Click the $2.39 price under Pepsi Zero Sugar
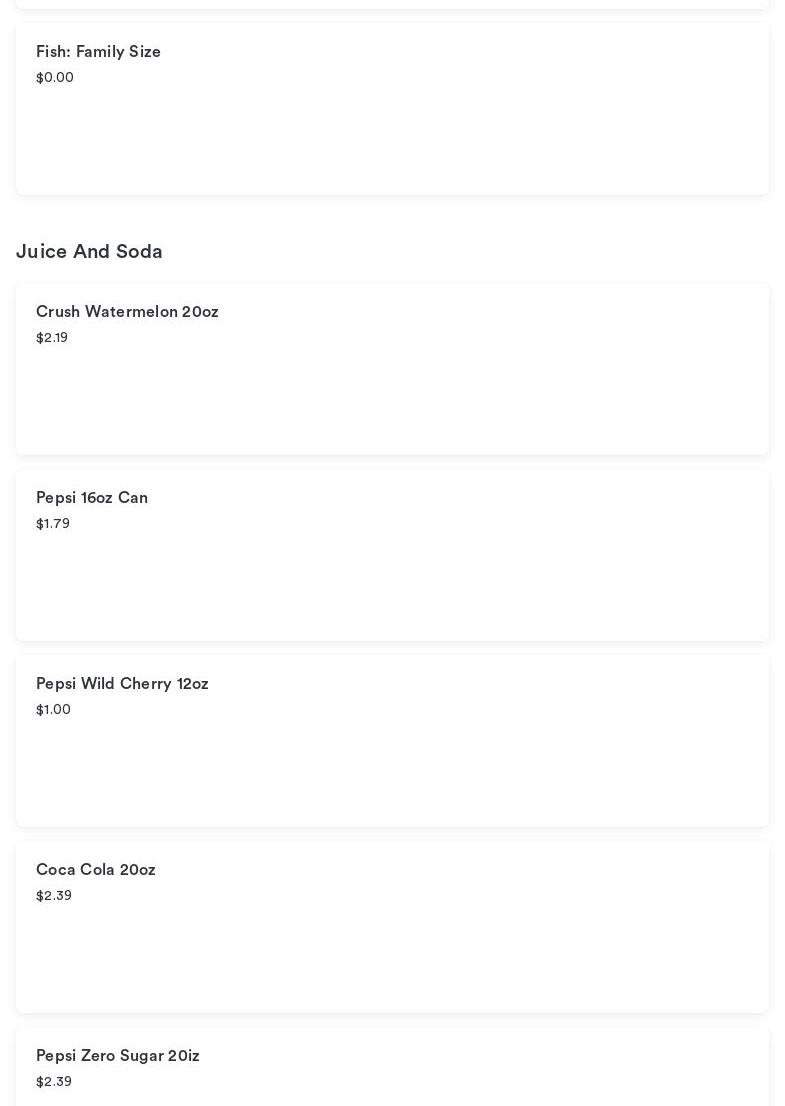Screen dimensions: 785x1106 click(54, 1082)
